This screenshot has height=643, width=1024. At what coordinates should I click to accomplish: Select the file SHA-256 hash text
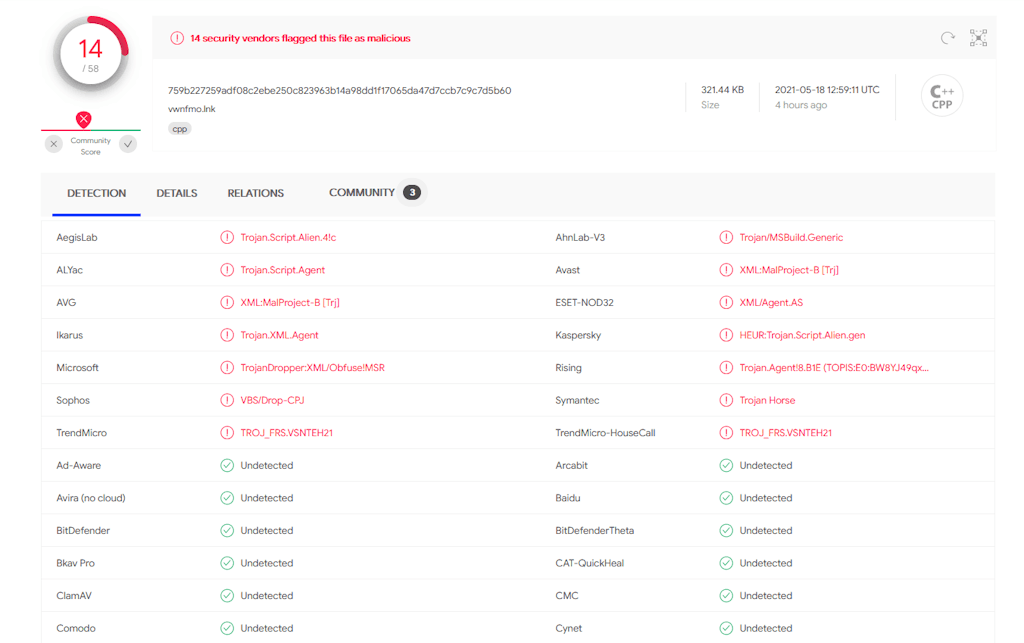340,91
